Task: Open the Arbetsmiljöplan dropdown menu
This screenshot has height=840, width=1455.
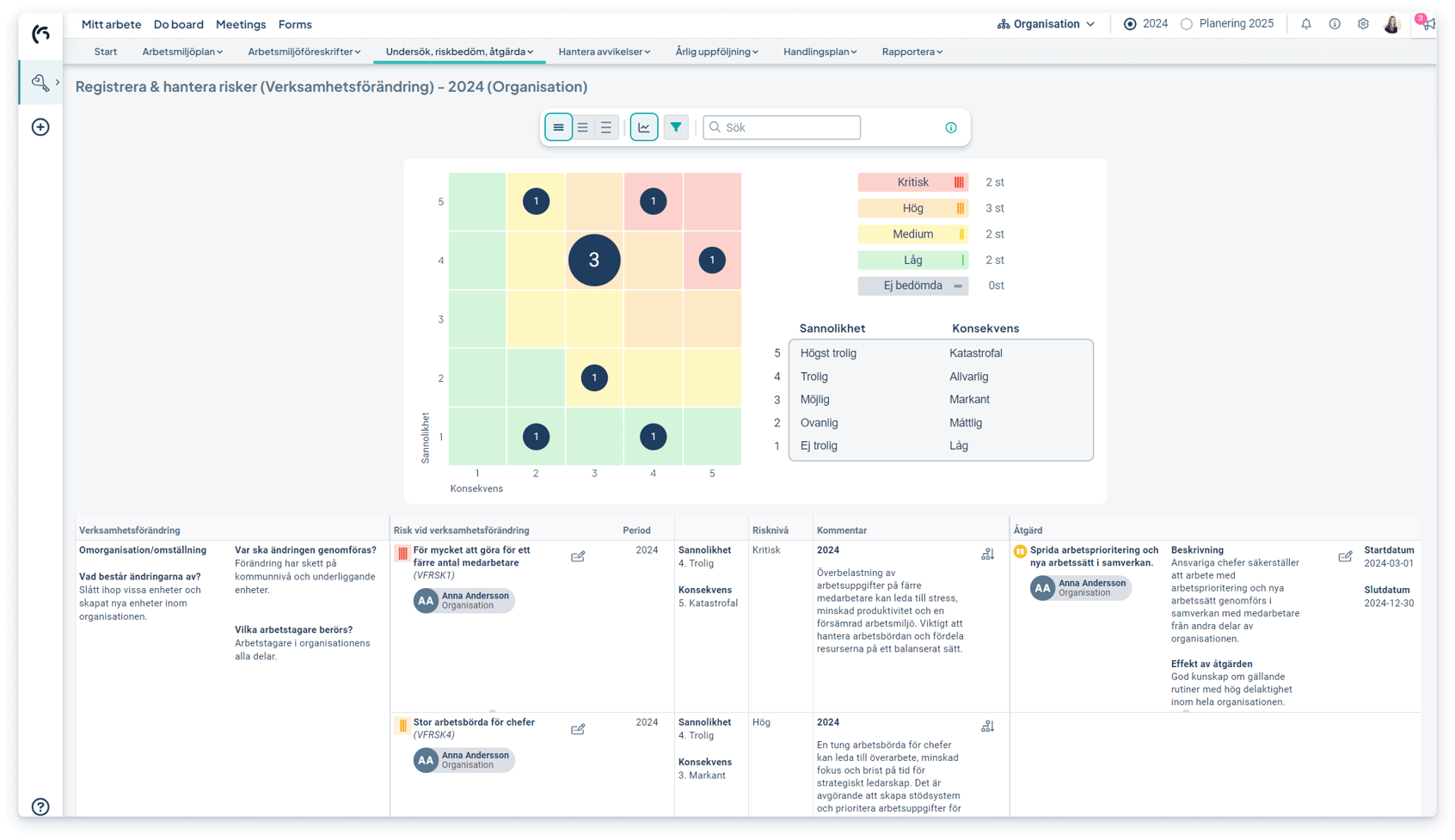Action: 182,52
